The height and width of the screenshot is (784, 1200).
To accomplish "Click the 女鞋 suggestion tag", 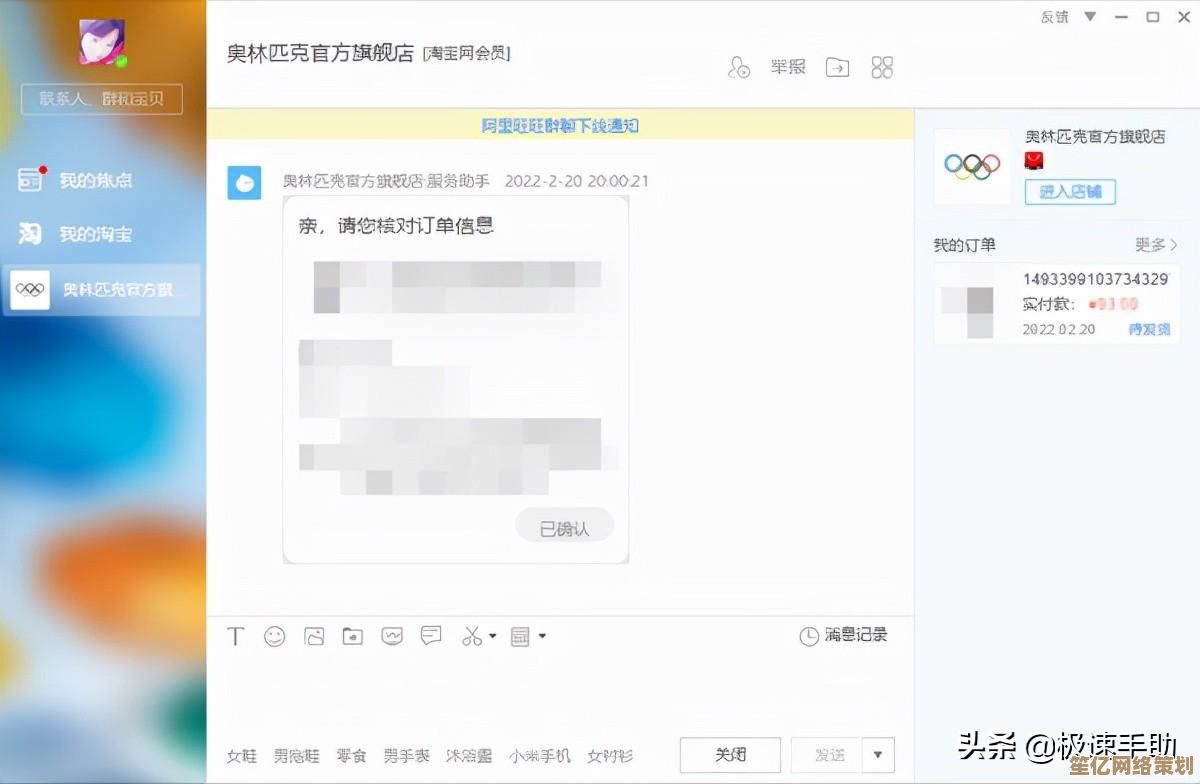I will pos(242,756).
